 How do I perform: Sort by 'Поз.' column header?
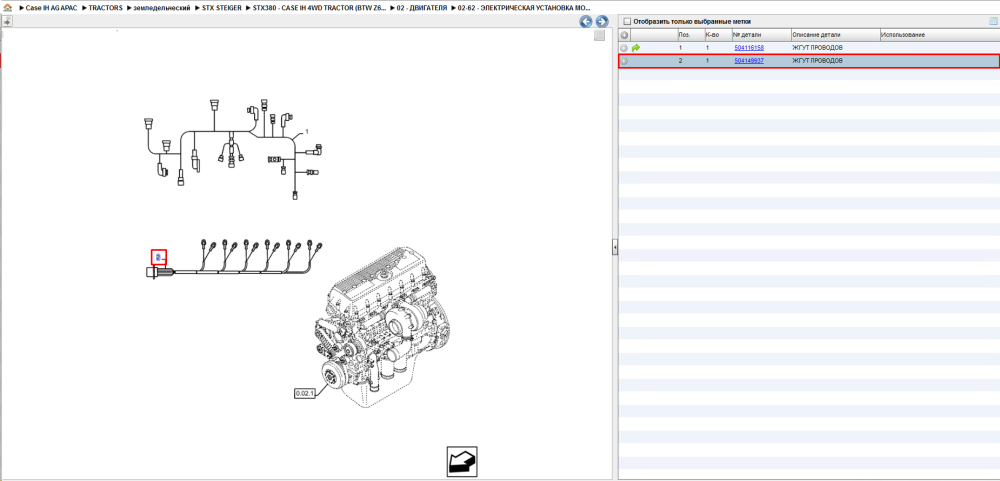pos(690,34)
